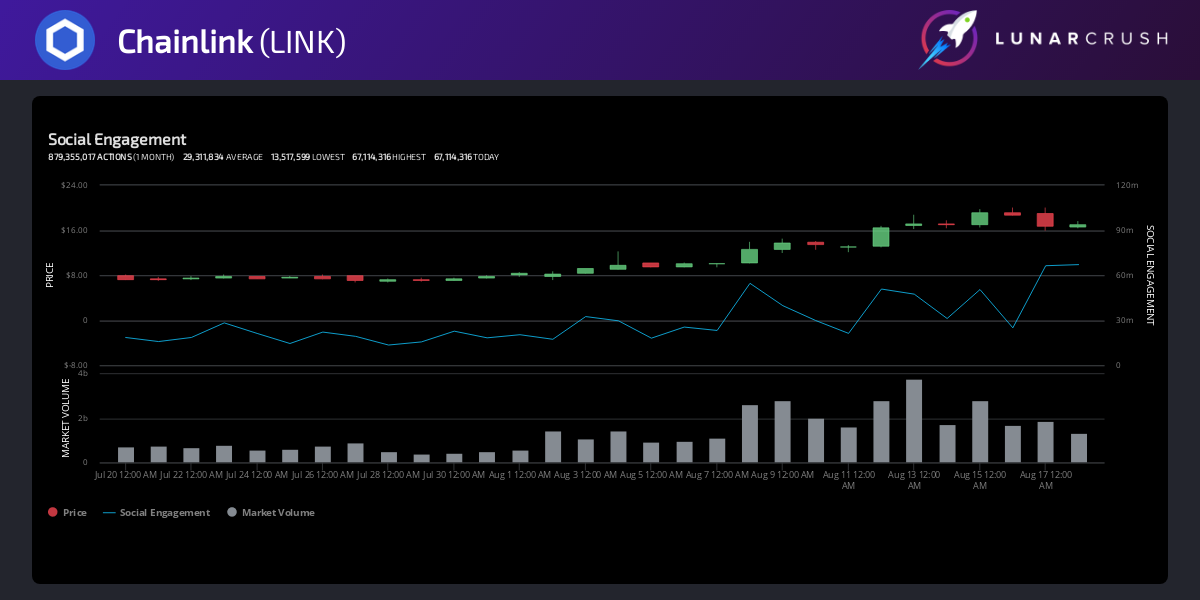Click the Aug 9 12:00 AM date label
1200x600 pixels.
pos(783,473)
